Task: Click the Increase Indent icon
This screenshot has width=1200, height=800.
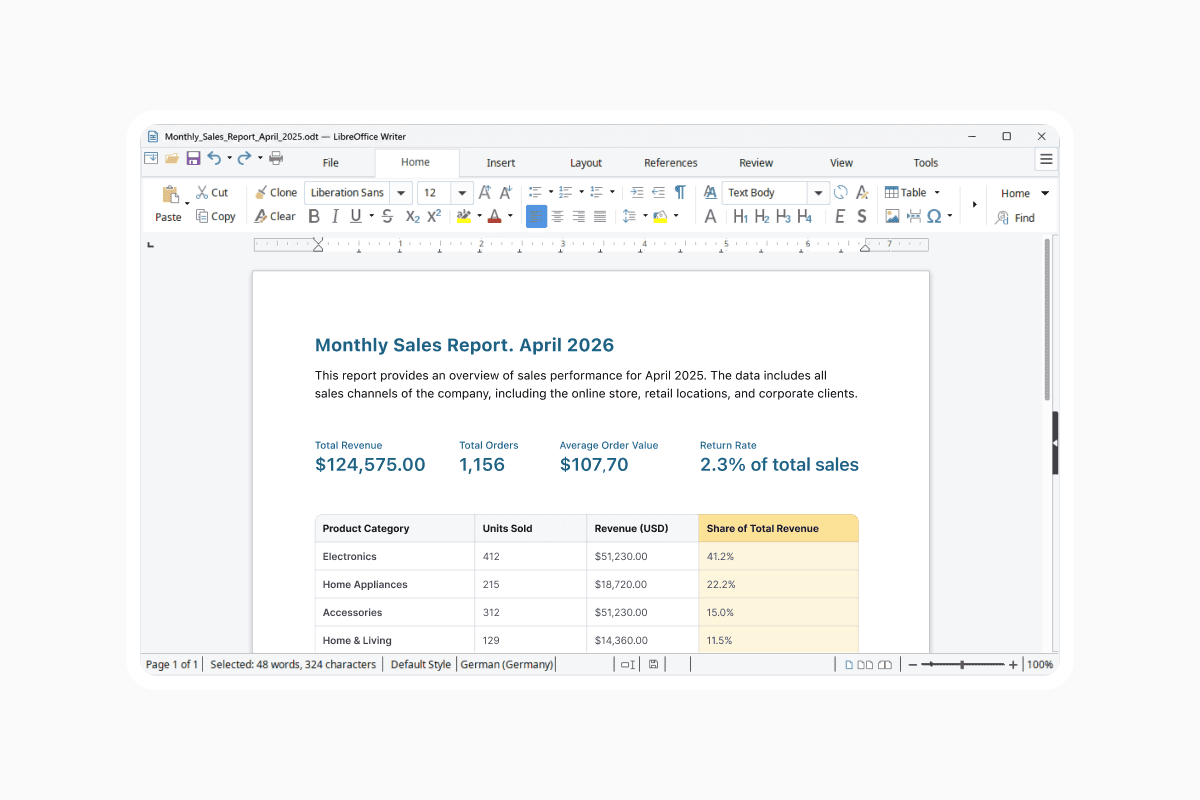Action: click(637, 192)
